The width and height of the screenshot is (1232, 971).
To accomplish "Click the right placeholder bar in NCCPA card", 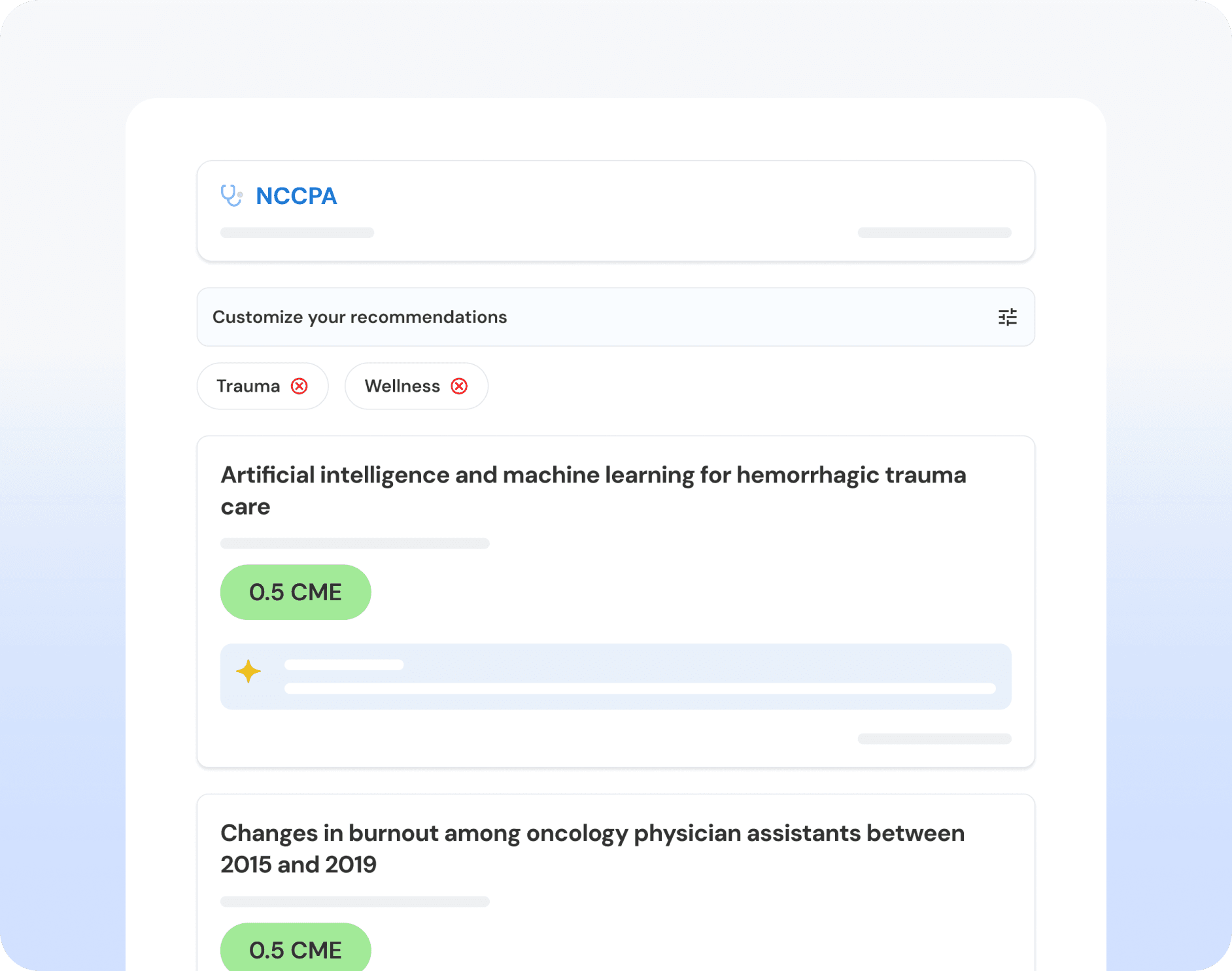I will tap(934, 233).
